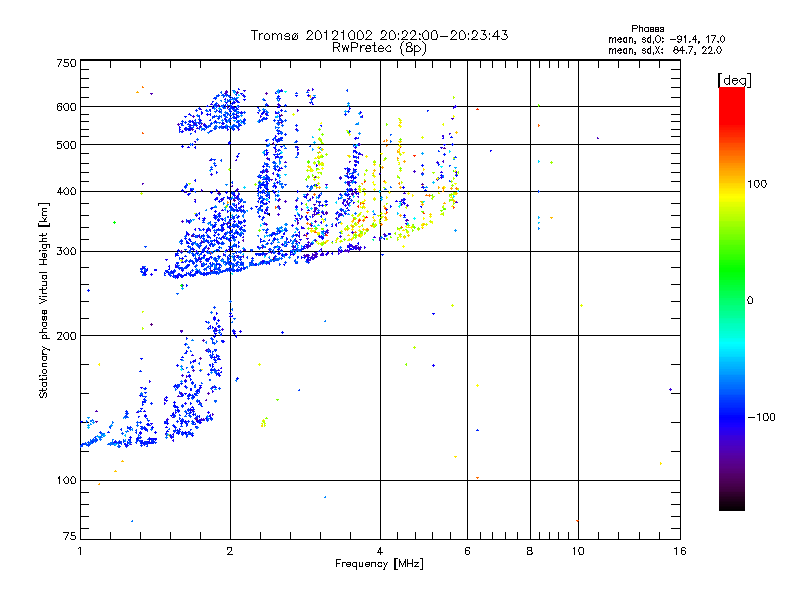Click the plot title 'Tromsø 20121002 20:22:00-20:23:43'
The image size is (800, 600).
[379, 35]
